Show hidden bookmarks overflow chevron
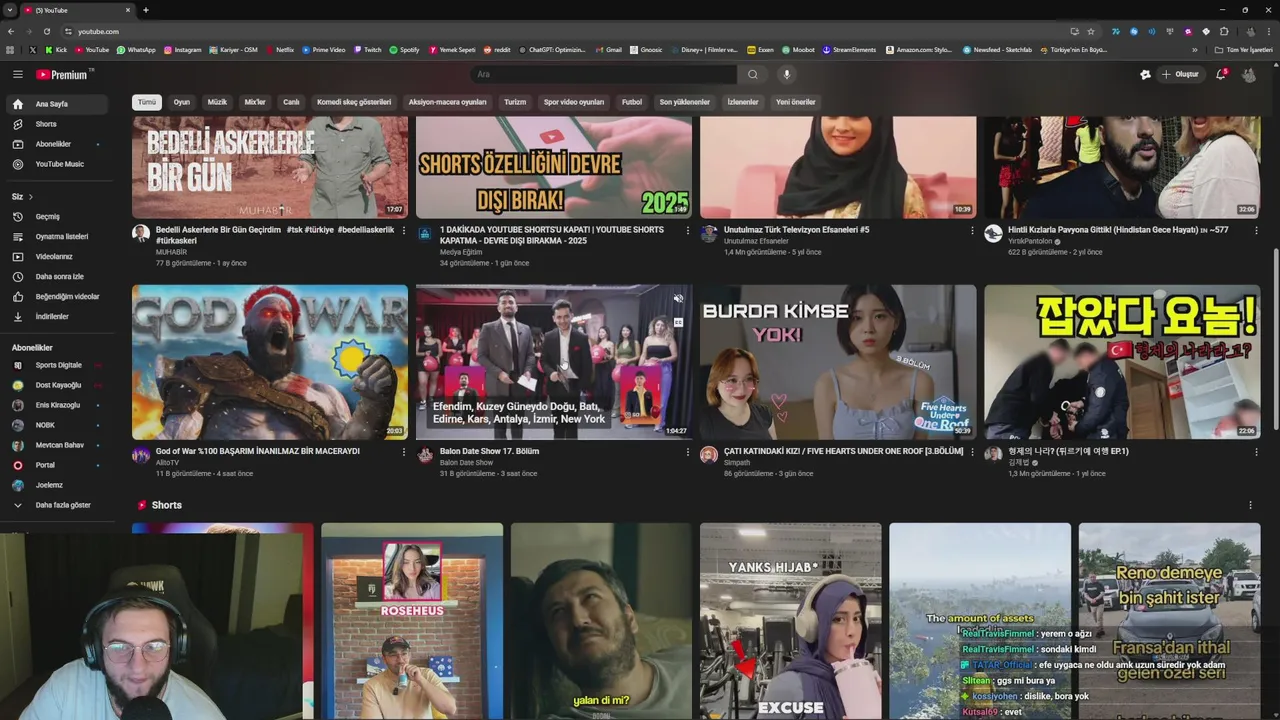Screen dimensions: 1280x720 coord(1194,49)
